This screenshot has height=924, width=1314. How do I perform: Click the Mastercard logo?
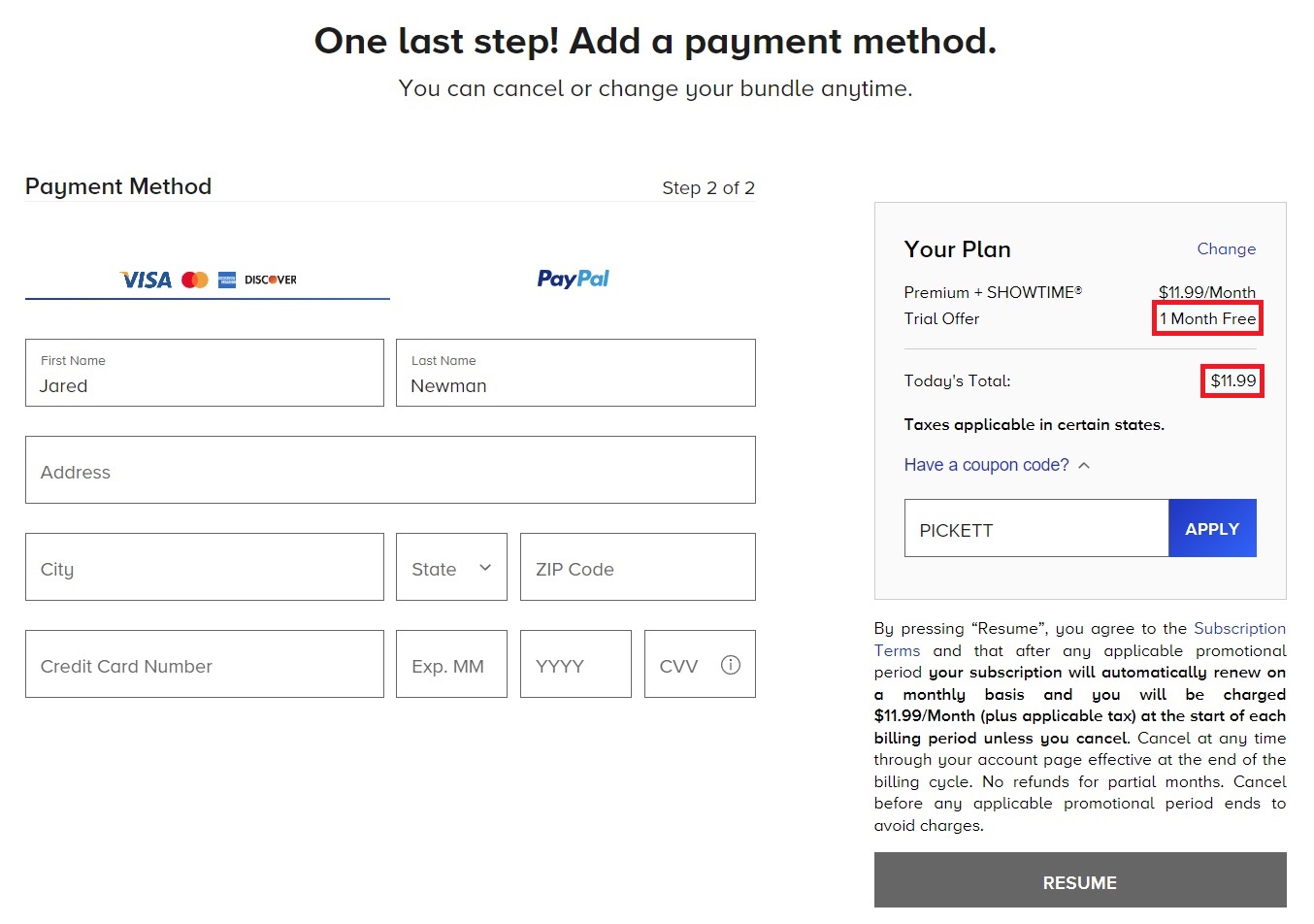[x=194, y=280]
